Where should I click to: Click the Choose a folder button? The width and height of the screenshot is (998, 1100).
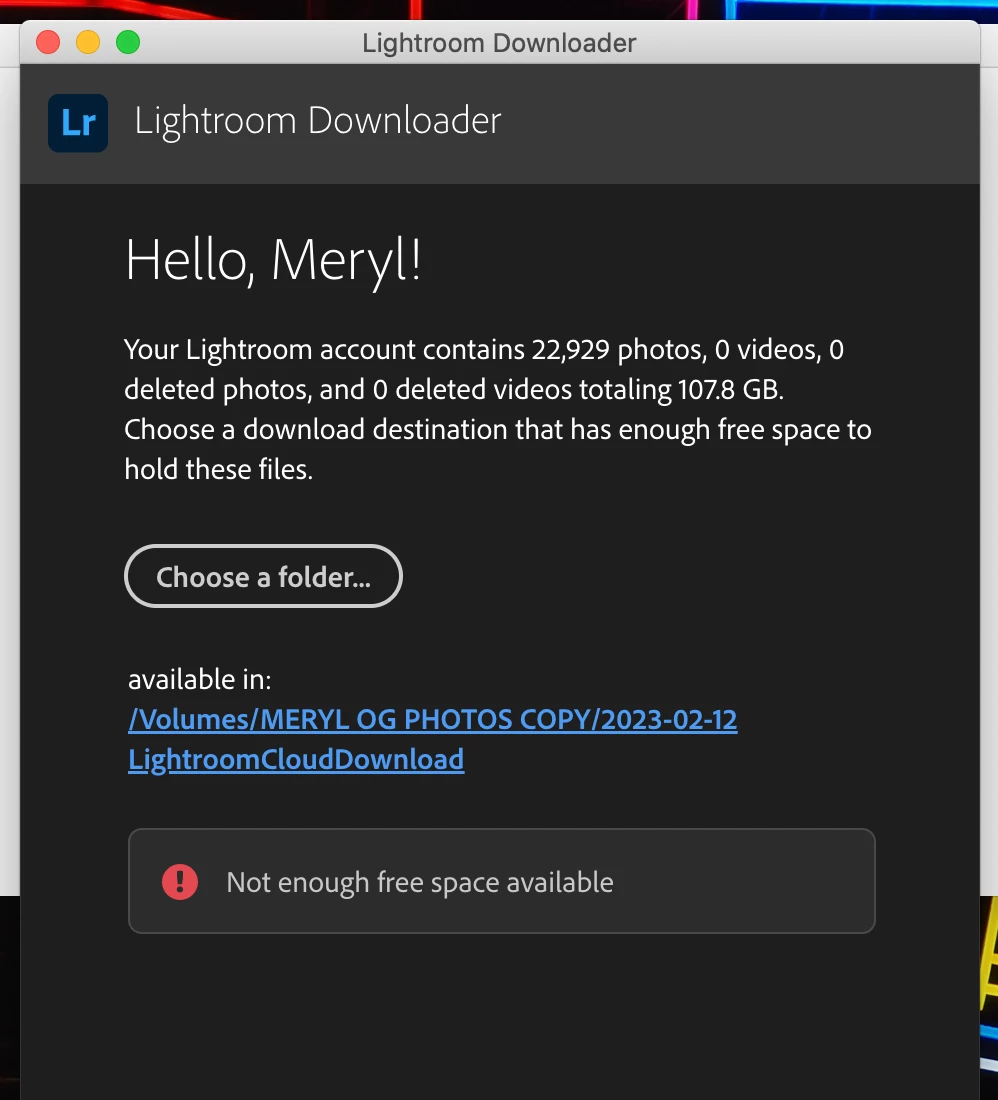coord(263,576)
